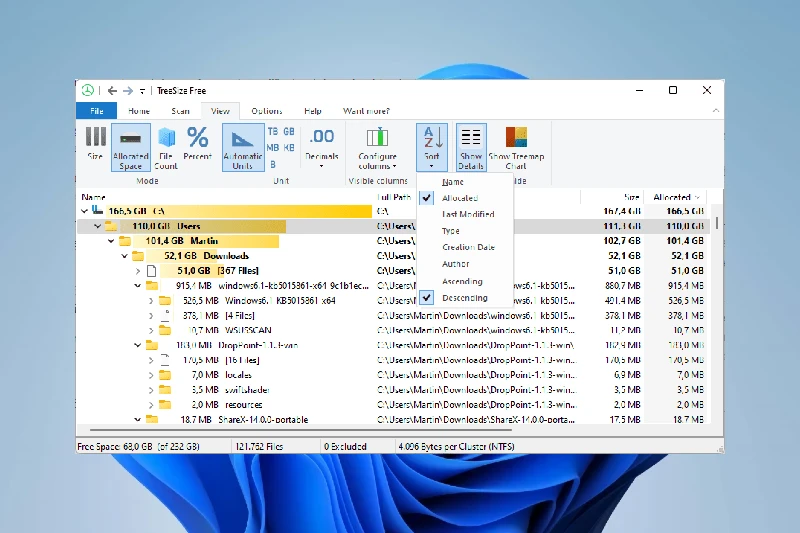
Task: Click the Users folder icon
Action: tap(111, 226)
